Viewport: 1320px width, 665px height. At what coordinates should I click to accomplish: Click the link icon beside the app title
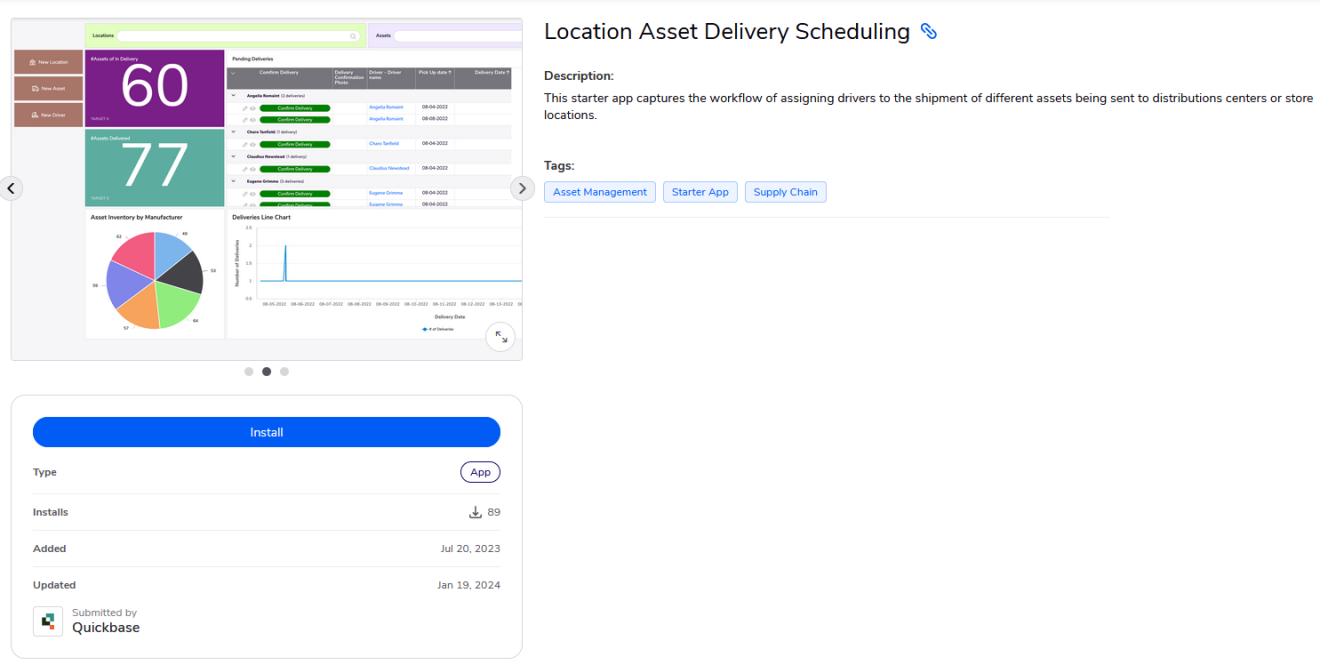click(930, 31)
